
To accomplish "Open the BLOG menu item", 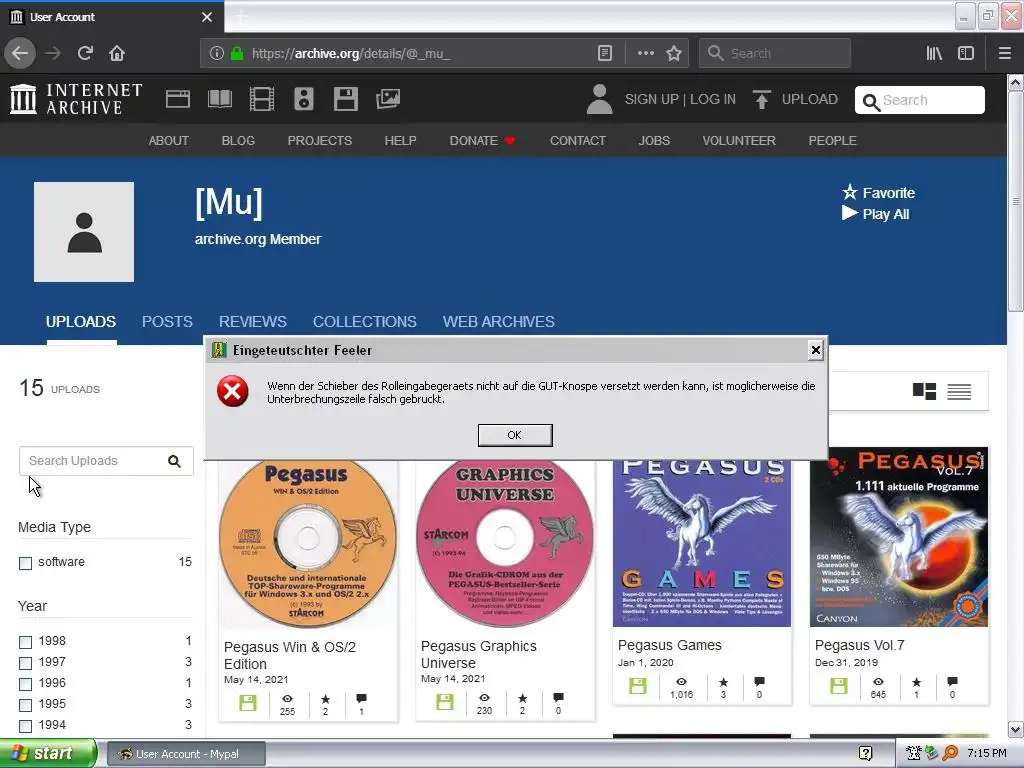I will (238, 140).
